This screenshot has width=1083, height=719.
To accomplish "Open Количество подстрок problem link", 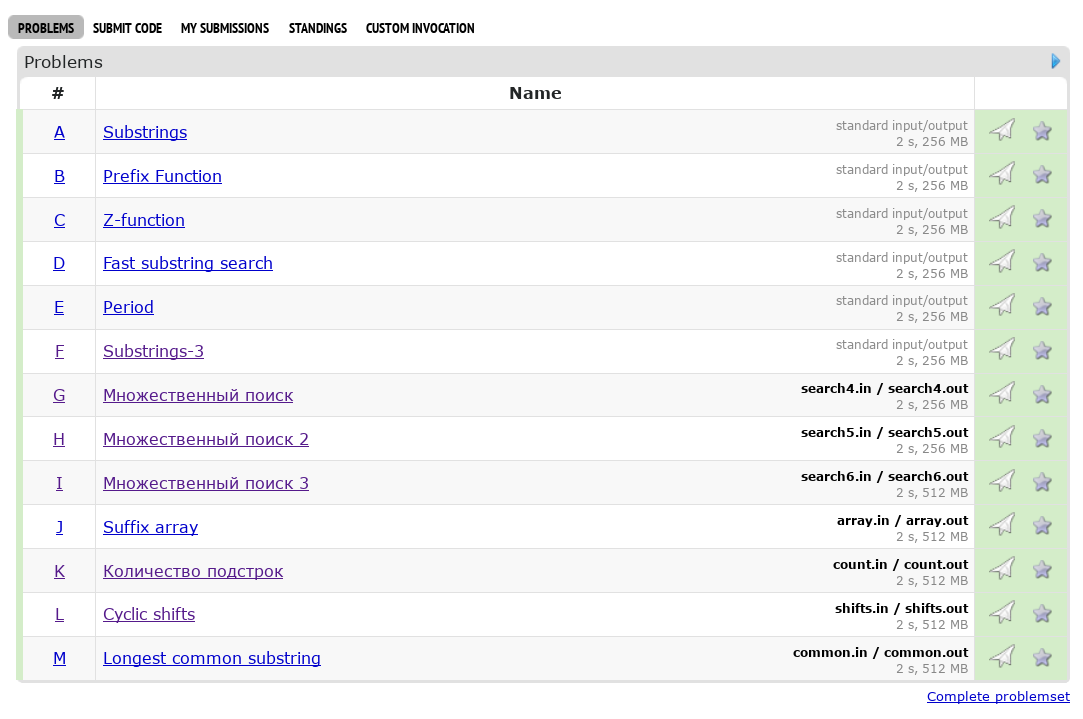I will coord(193,571).
